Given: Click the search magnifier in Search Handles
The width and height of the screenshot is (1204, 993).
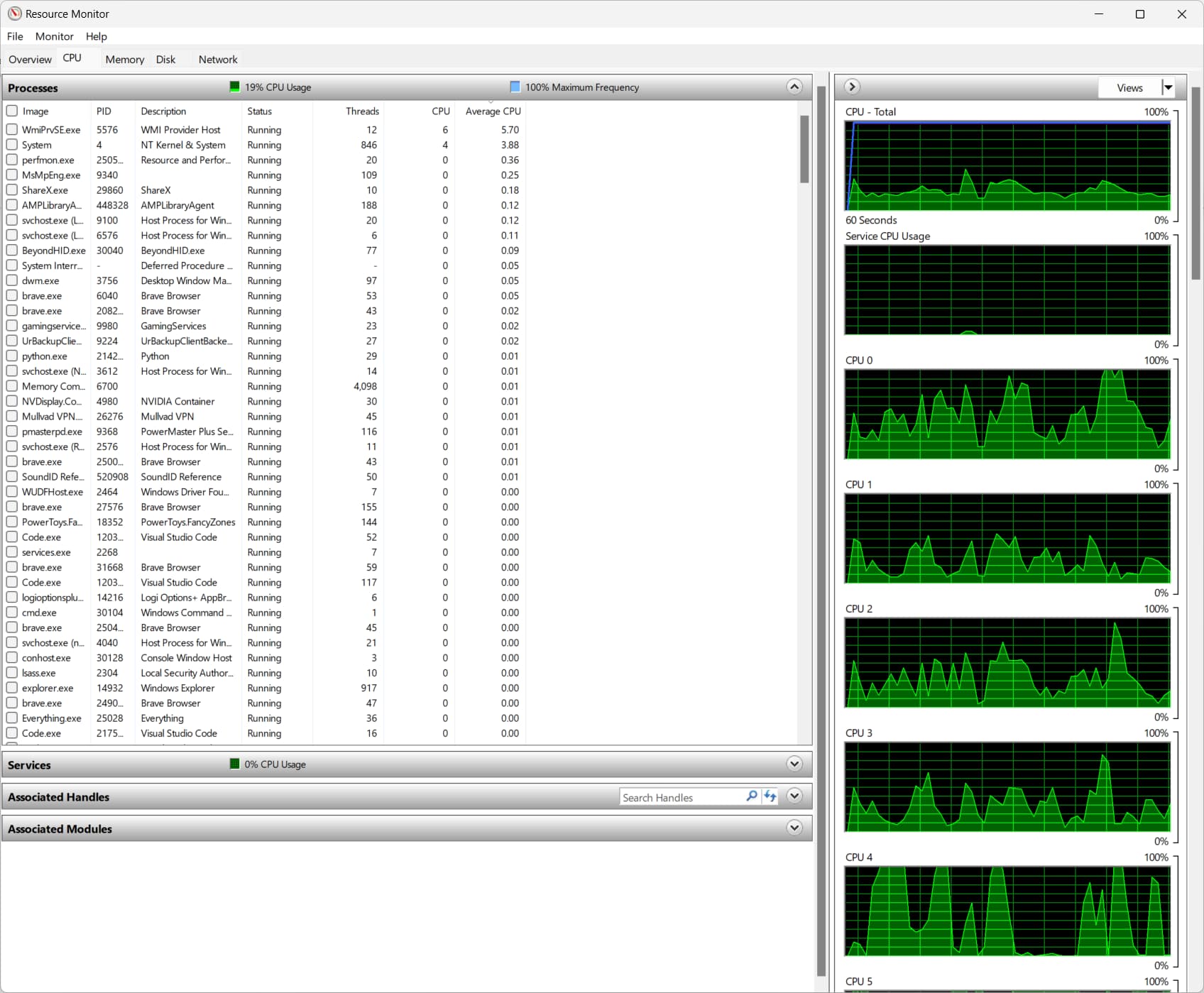Looking at the screenshot, I should (x=751, y=796).
